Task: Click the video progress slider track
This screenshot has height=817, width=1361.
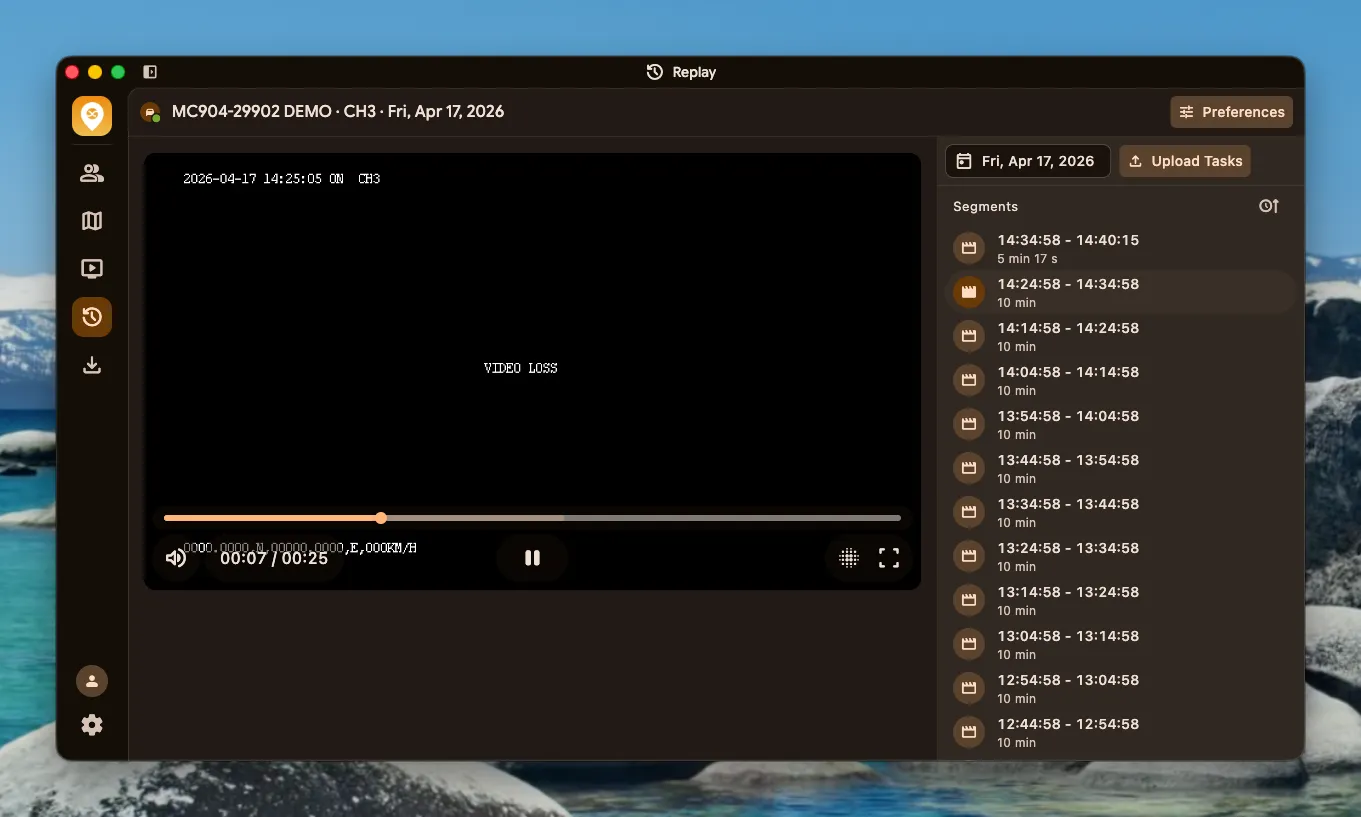Action: (532, 518)
